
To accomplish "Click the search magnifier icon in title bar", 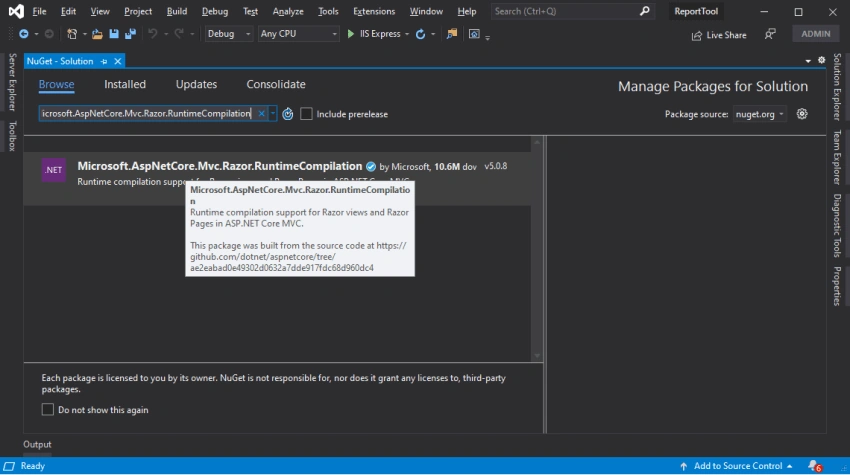I will click(x=644, y=11).
